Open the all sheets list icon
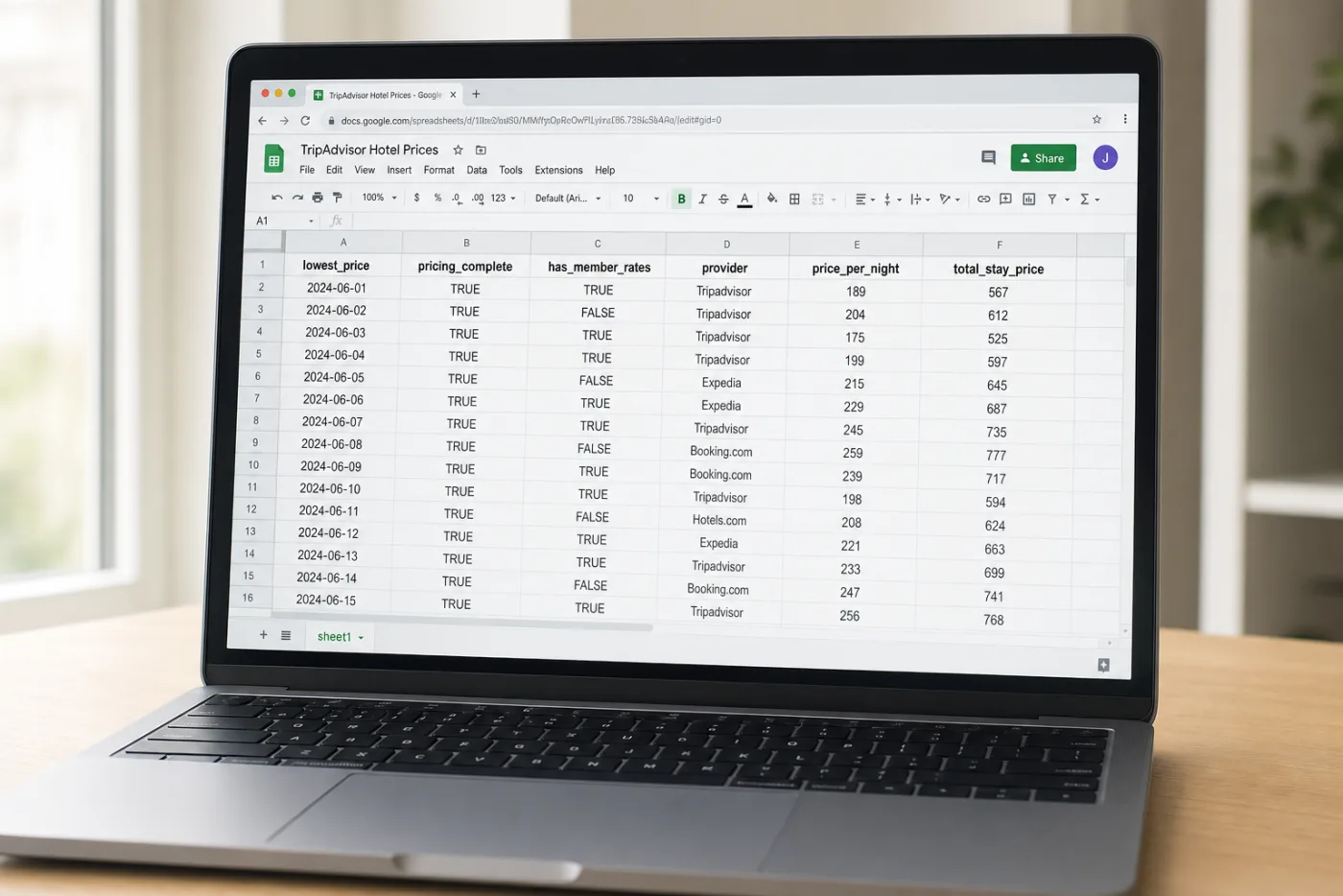This screenshot has width=1343, height=896. pos(286,635)
